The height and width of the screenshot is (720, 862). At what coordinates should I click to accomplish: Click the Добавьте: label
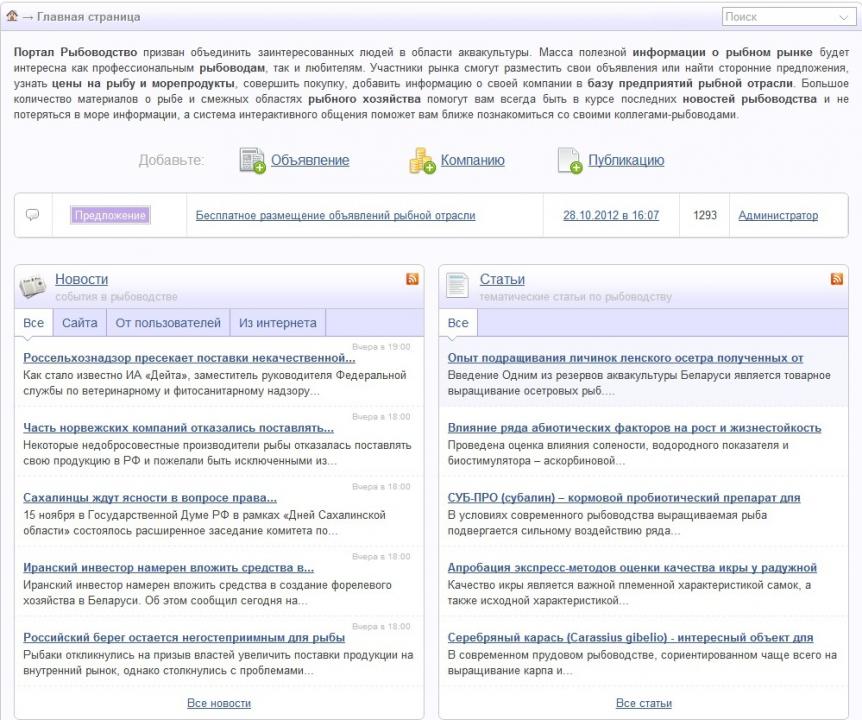click(x=171, y=160)
